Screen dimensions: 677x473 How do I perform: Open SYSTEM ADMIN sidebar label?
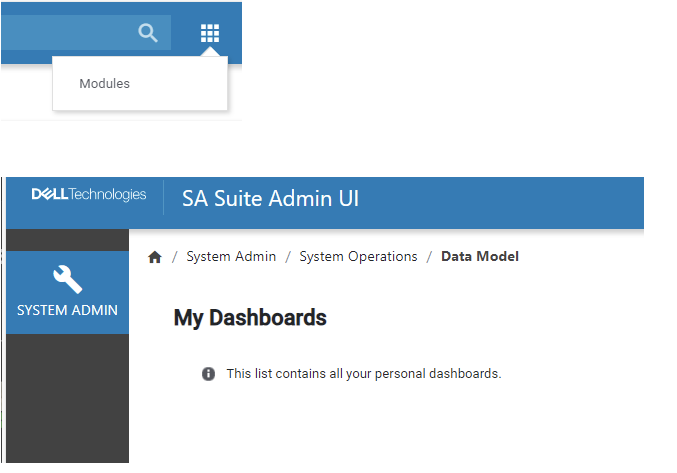pos(67,310)
